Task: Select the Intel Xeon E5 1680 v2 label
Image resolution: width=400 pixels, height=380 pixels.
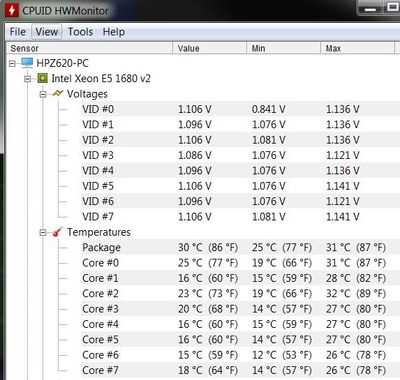Action: point(101,78)
